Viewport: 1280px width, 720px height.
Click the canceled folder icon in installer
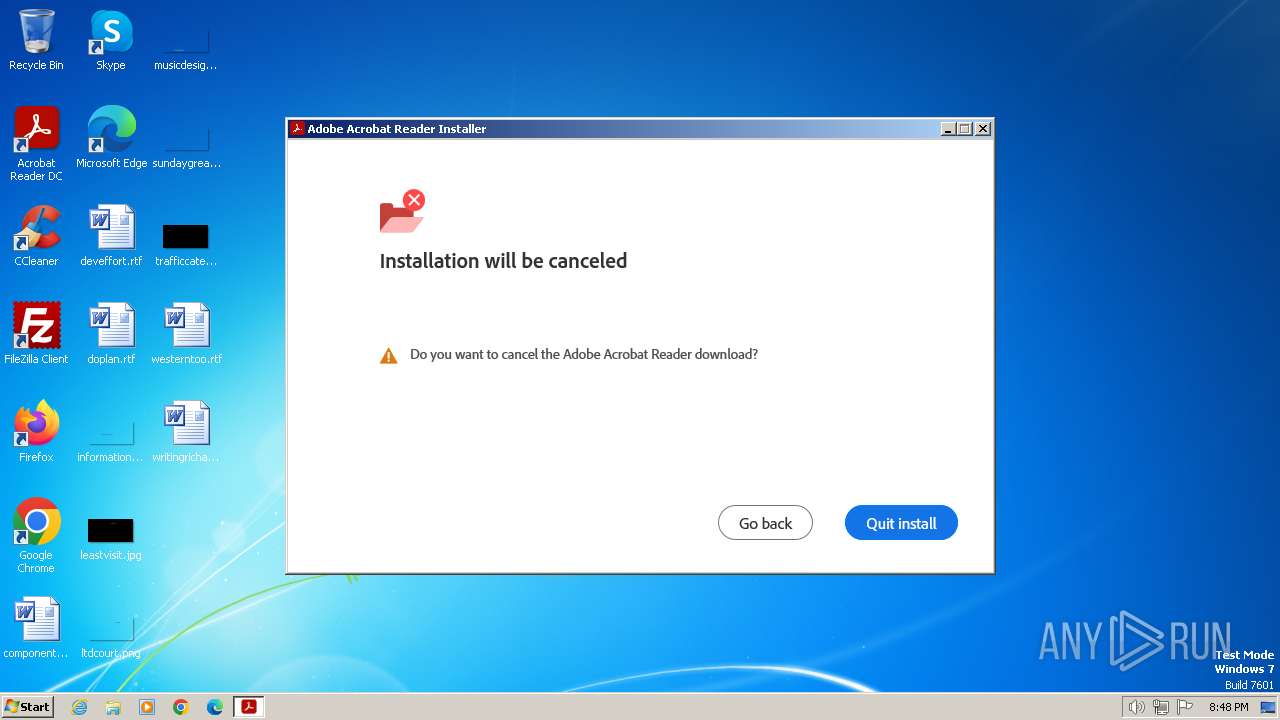coord(402,211)
